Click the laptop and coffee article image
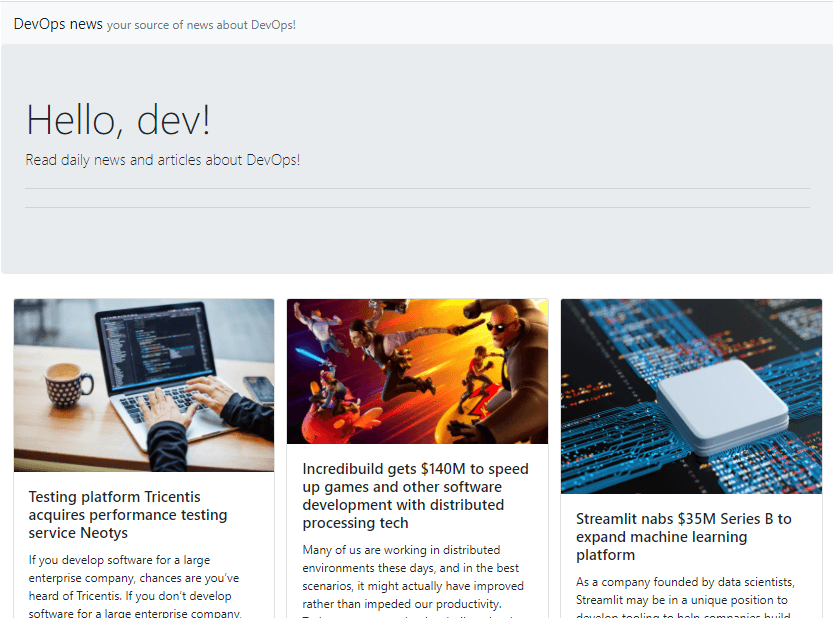Viewport: 833px width, 618px height. coord(143,385)
